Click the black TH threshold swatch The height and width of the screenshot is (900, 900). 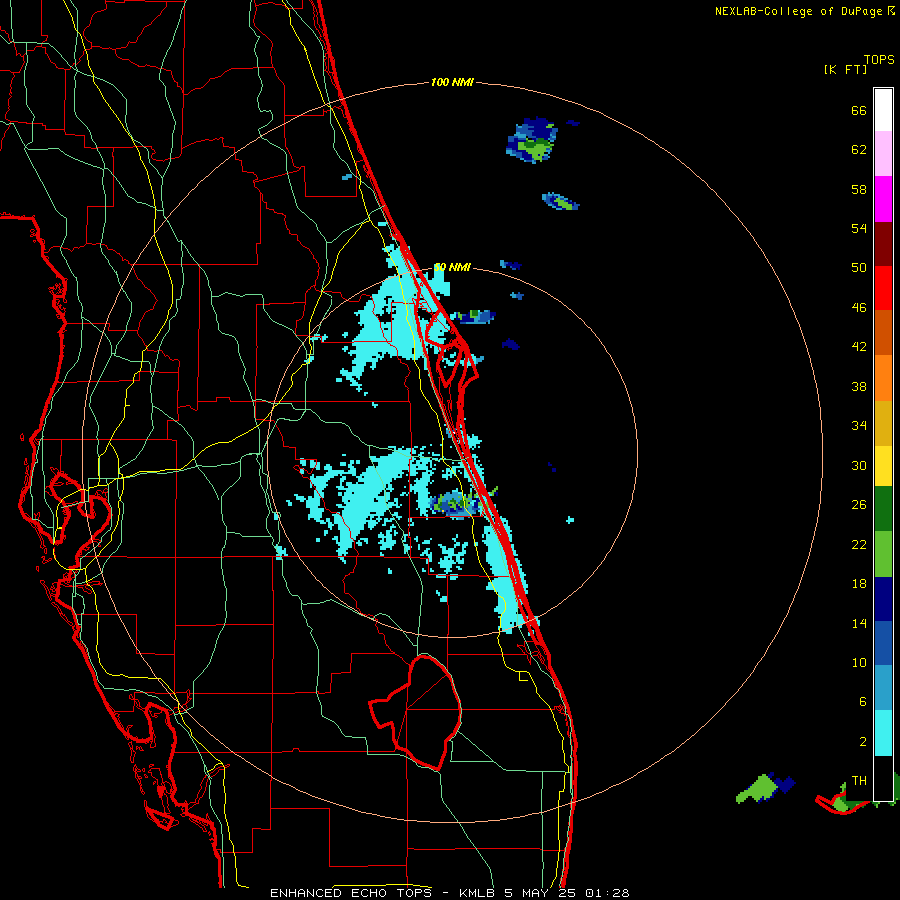(883, 778)
